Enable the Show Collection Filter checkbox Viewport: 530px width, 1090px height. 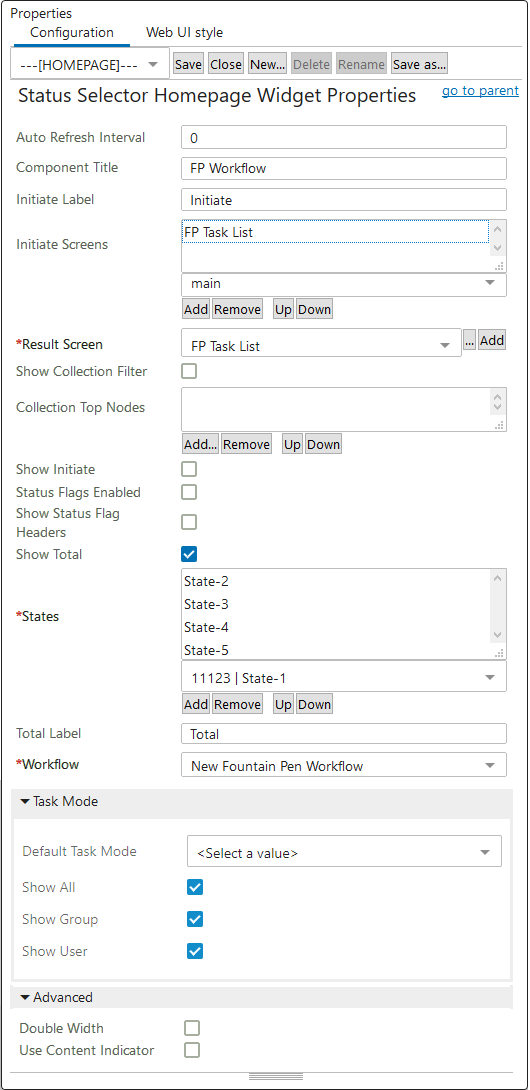[189, 371]
